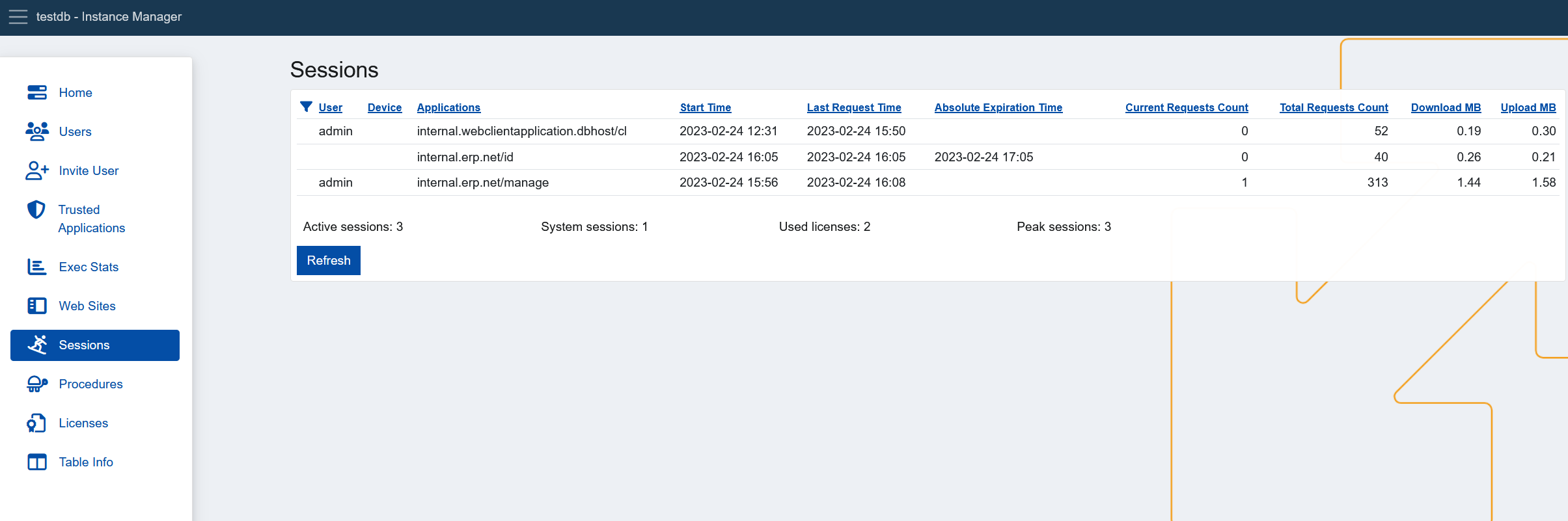Sort by Upload MB column
Image resolution: width=1568 pixels, height=521 pixels.
[1528, 107]
